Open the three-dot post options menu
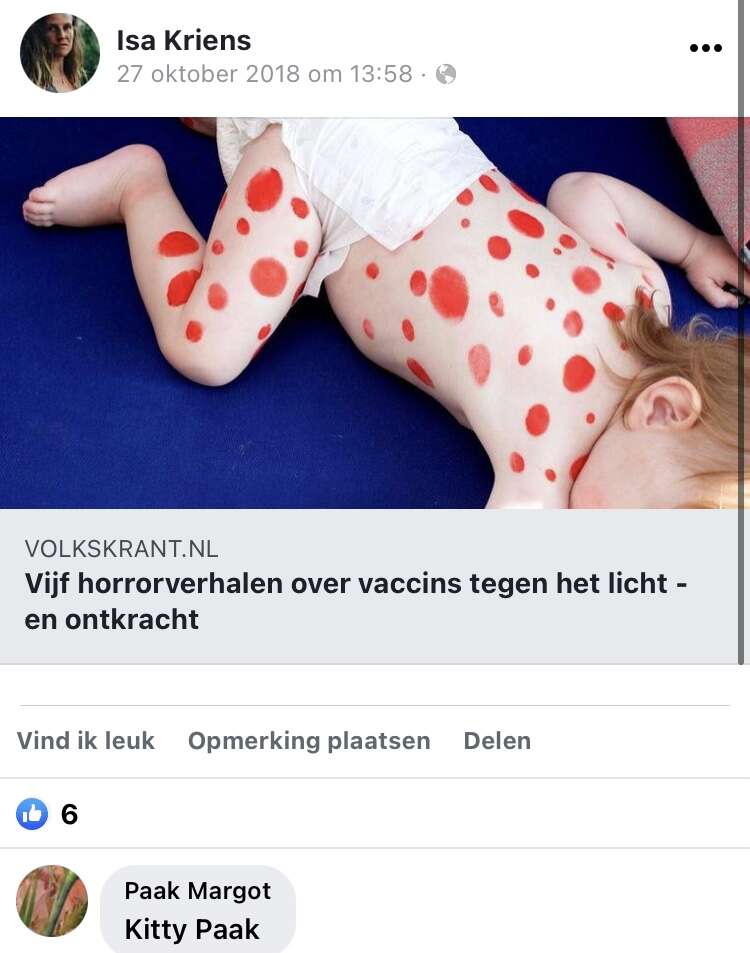Image resolution: width=750 pixels, height=953 pixels. [x=706, y=48]
